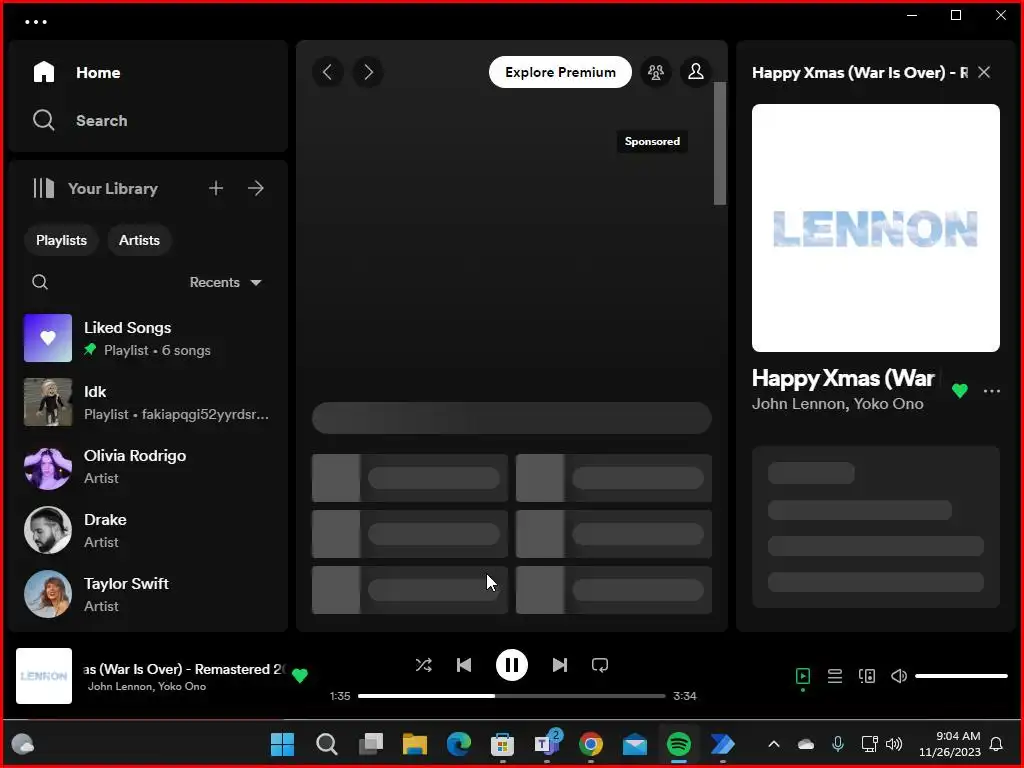Seek on the playback progress bar

click(511, 696)
